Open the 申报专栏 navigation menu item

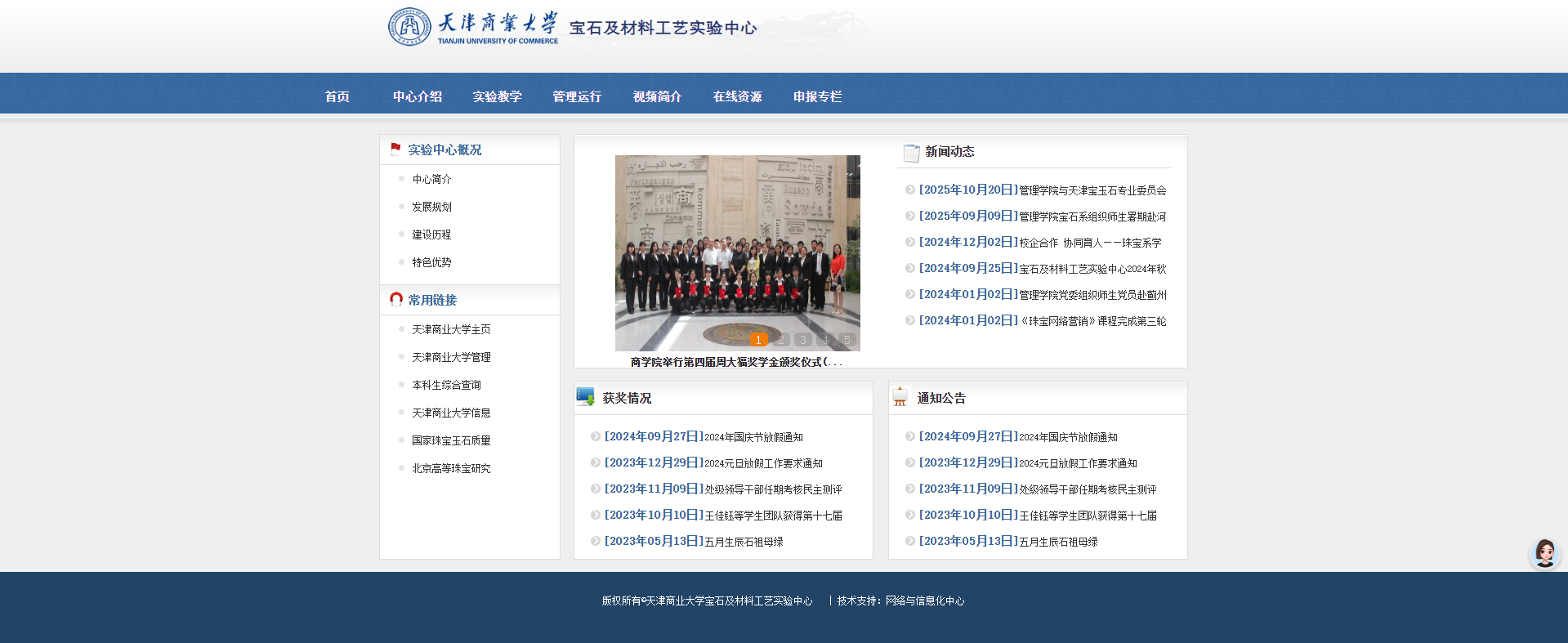point(817,96)
